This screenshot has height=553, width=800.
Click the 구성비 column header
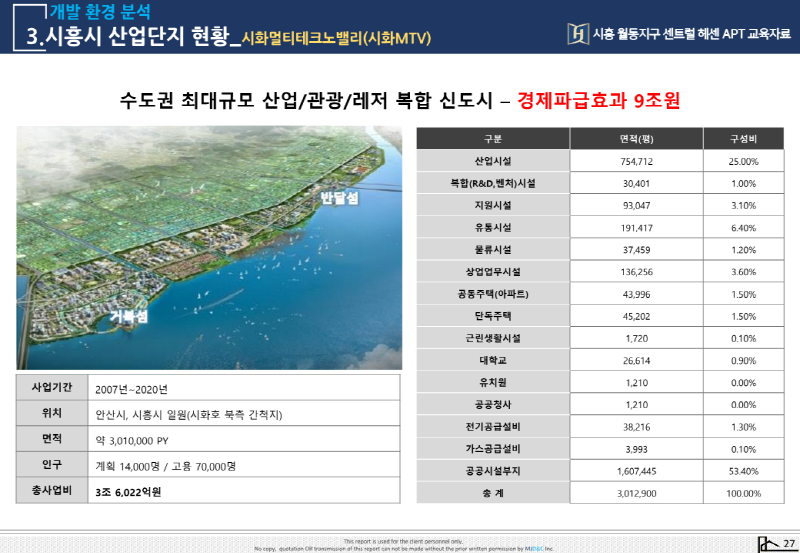[743, 139]
